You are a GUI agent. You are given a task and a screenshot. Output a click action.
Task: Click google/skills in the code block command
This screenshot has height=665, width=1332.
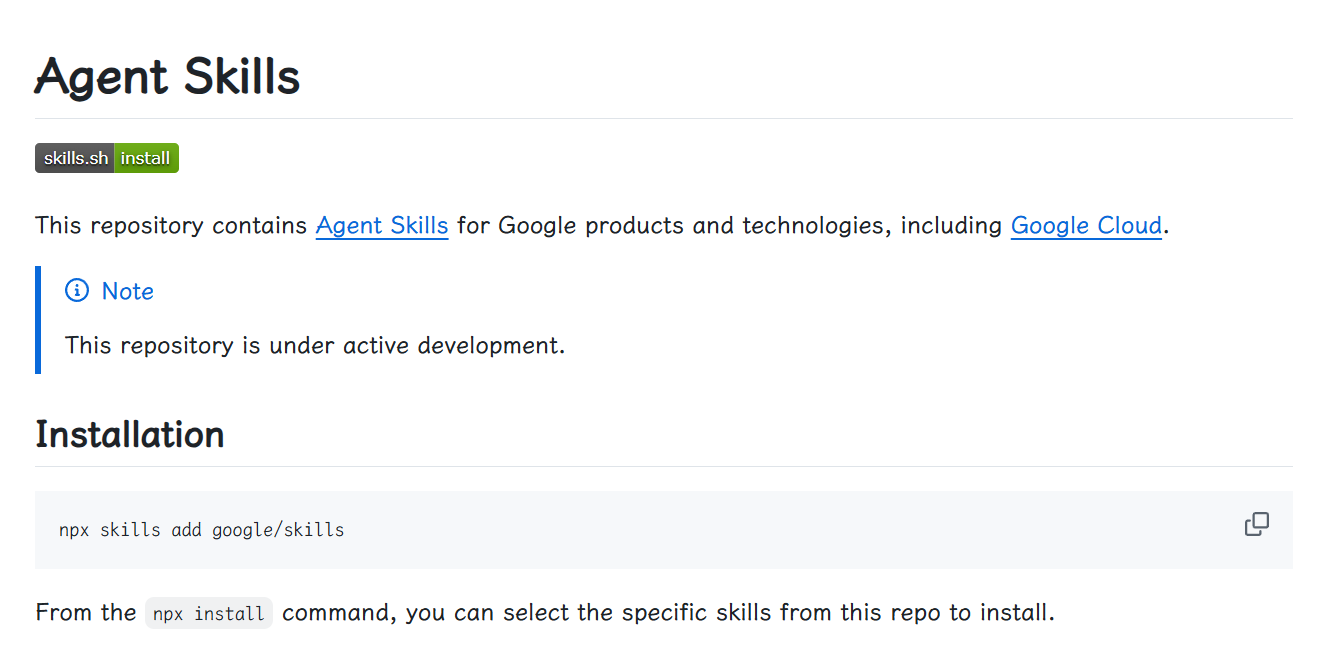click(278, 530)
